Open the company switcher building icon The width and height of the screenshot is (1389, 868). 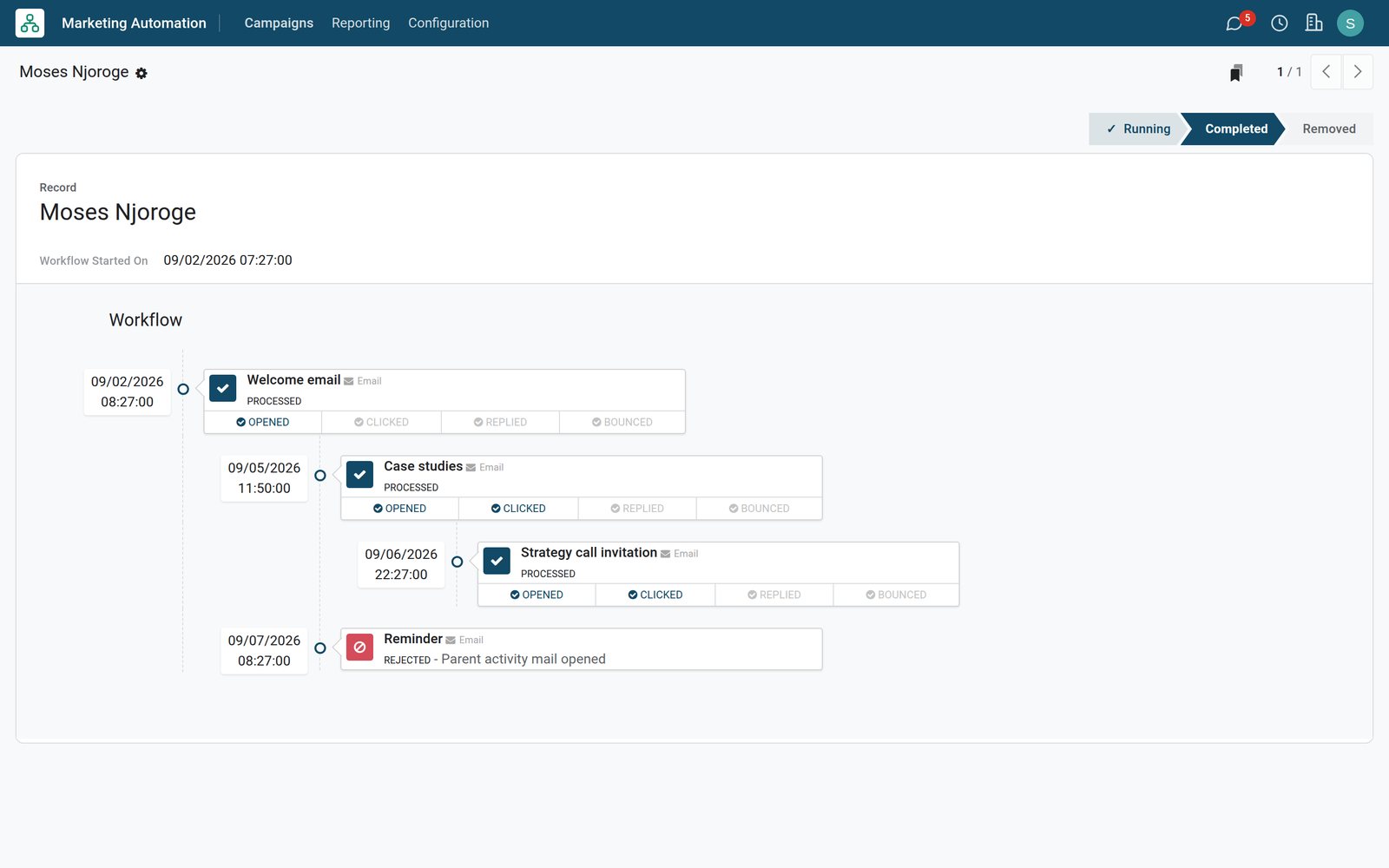1313,23
